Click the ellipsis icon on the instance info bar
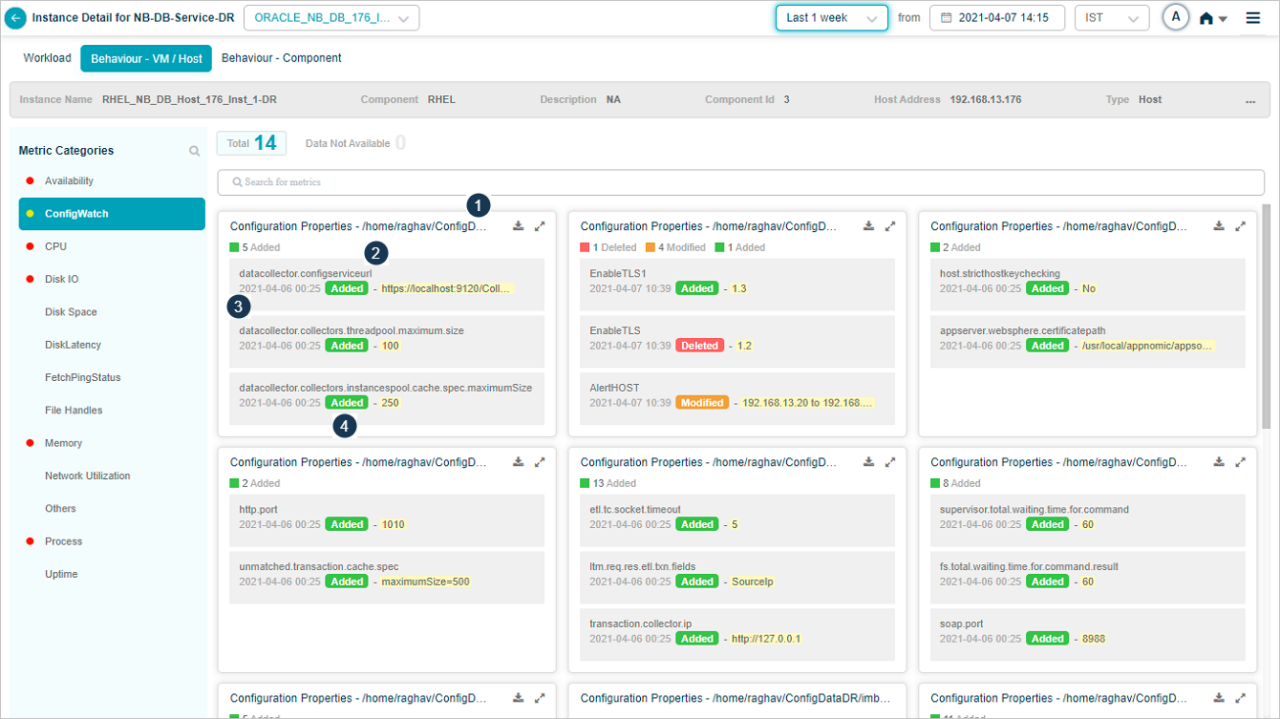Viewport: 1280px width, 719px height. [1250, 99]
